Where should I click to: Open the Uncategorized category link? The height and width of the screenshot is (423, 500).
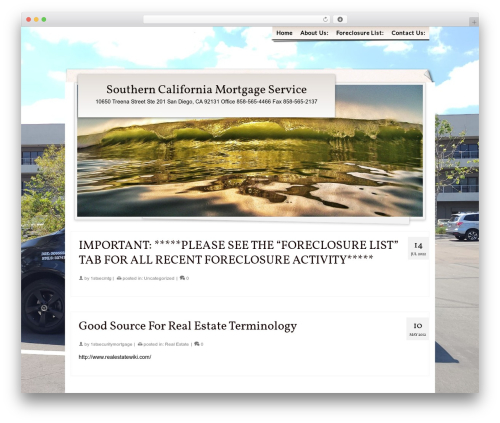(x=159, y=278)
